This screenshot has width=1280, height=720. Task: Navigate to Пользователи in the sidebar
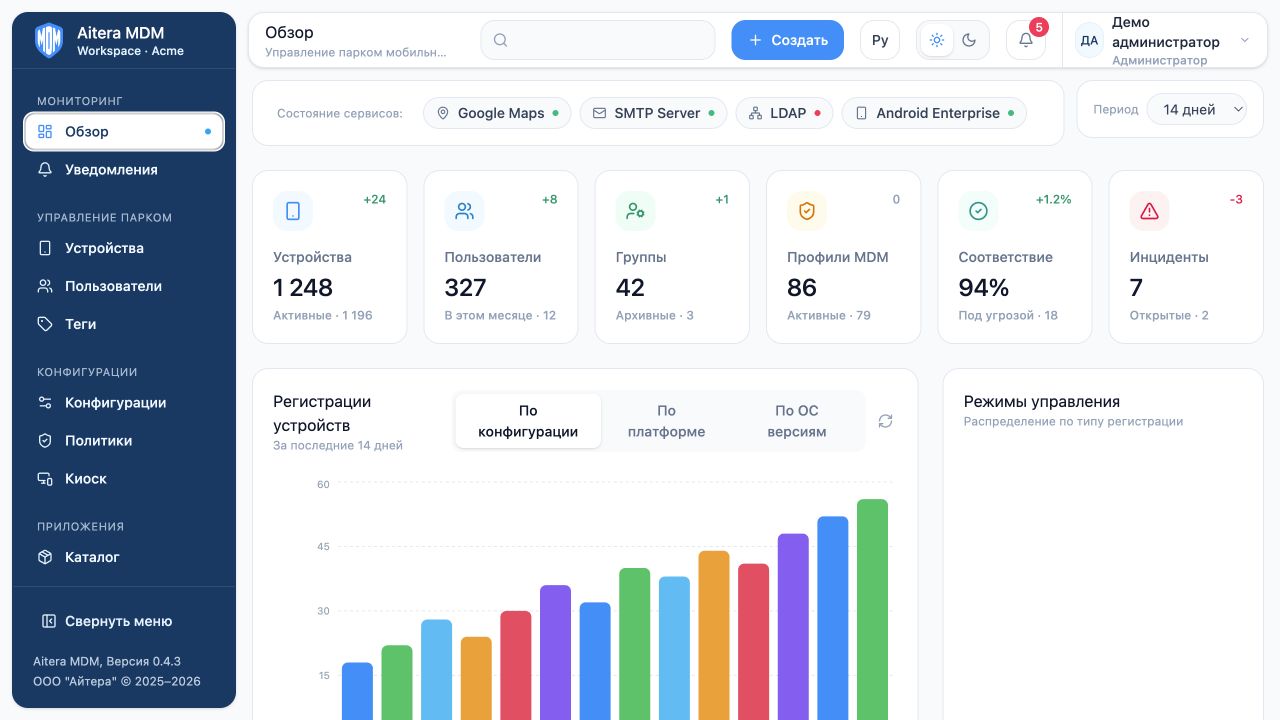124,286
